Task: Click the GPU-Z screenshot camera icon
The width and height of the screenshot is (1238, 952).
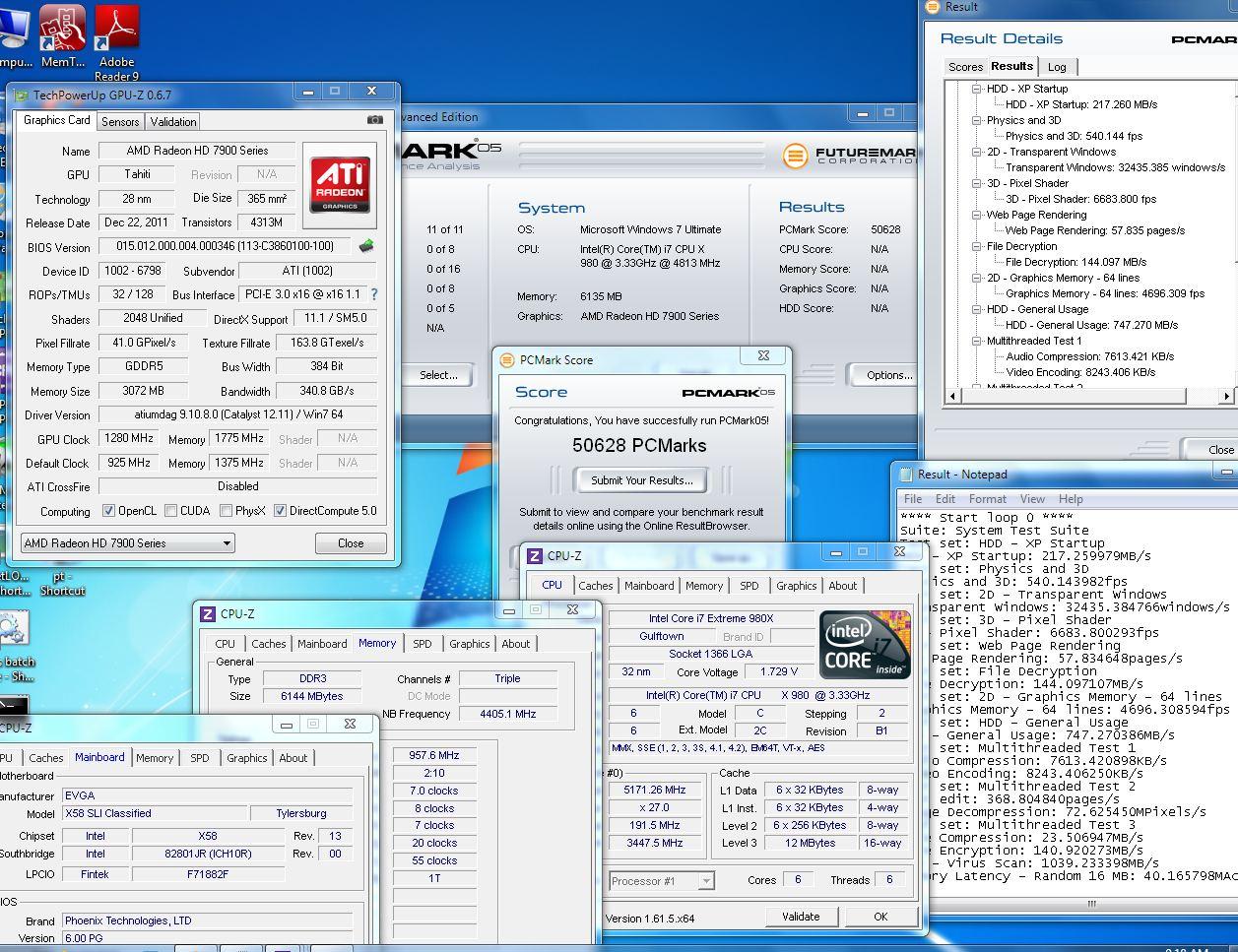Action: pyautogui.click(x=375, y=120)
